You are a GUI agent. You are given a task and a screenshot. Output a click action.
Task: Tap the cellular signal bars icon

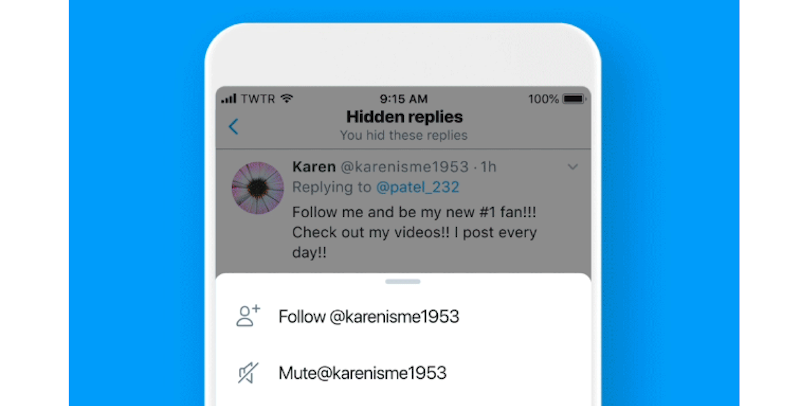point(229,98)
